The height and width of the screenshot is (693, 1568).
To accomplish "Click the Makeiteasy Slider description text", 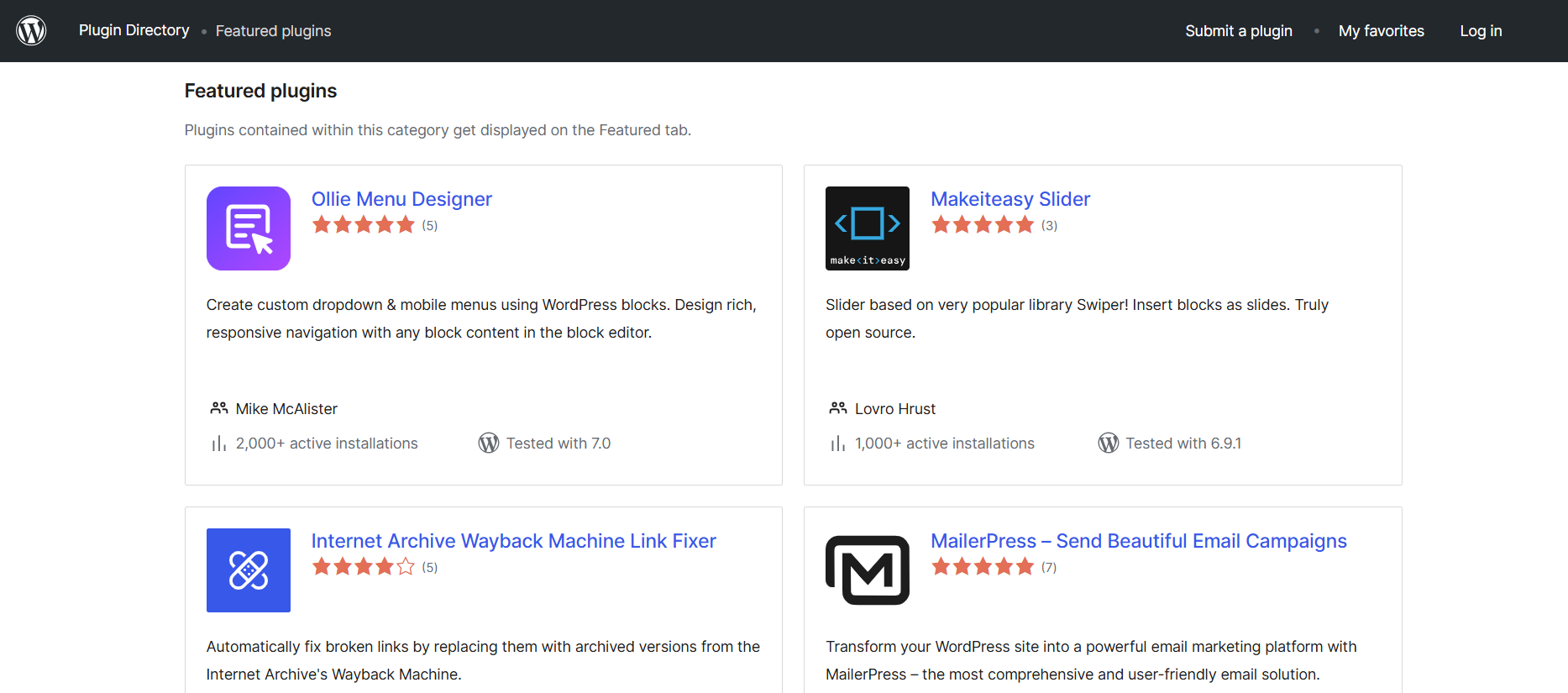I will tap(1077, 318).
